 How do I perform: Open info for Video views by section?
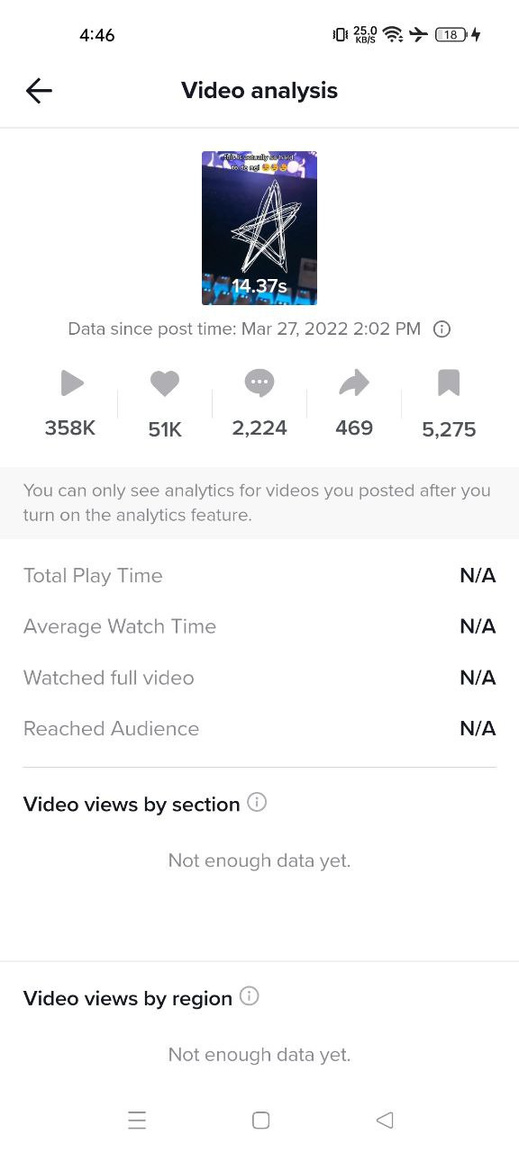pyautogui.click(x=257, y=802)
